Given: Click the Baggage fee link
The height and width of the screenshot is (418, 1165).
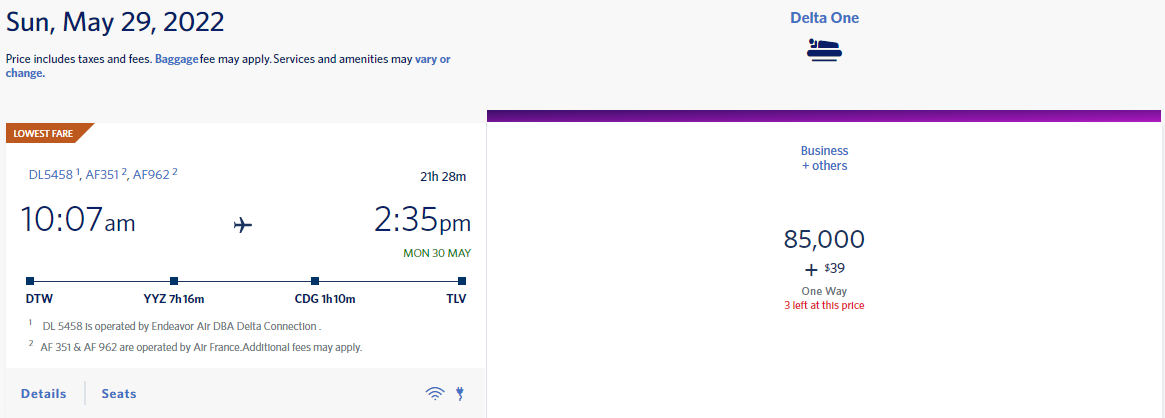Looking at the screenshot, I should pos(176,59).
